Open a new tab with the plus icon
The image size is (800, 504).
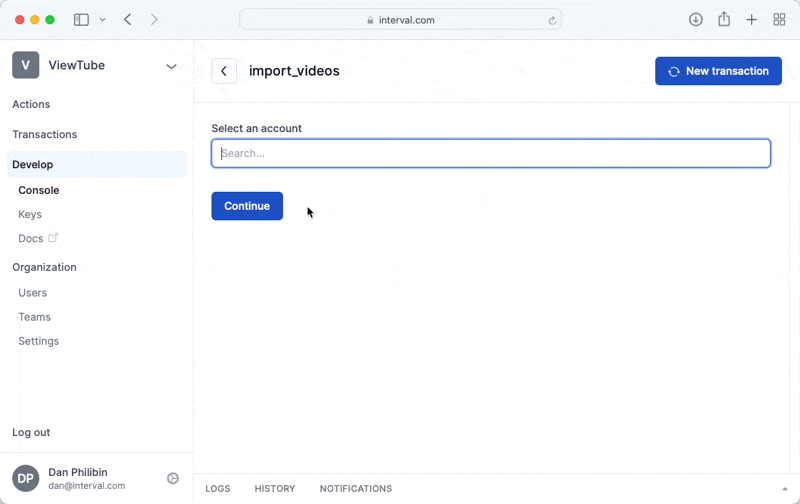tap(752, 20)
